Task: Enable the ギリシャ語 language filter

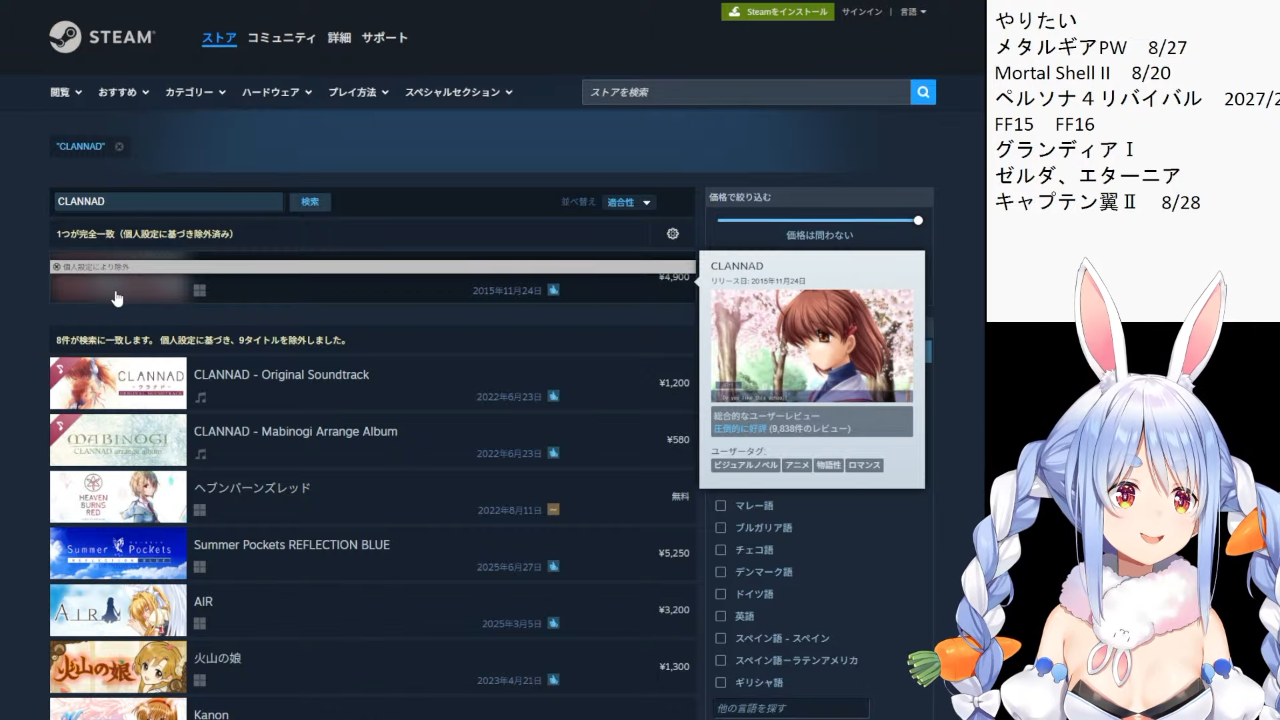Action: point(720,682)
